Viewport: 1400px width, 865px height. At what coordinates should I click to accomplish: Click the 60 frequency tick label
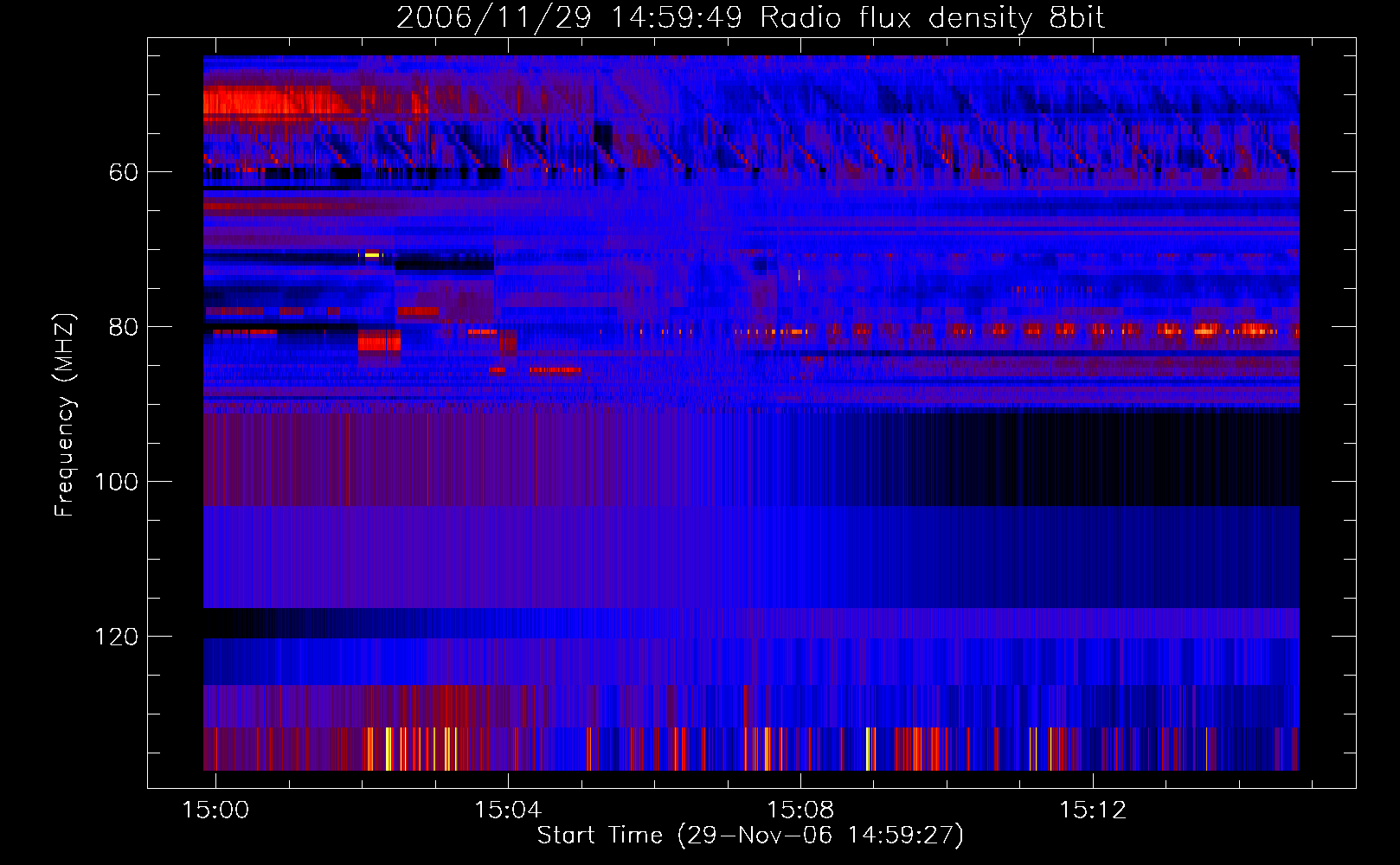123,172
